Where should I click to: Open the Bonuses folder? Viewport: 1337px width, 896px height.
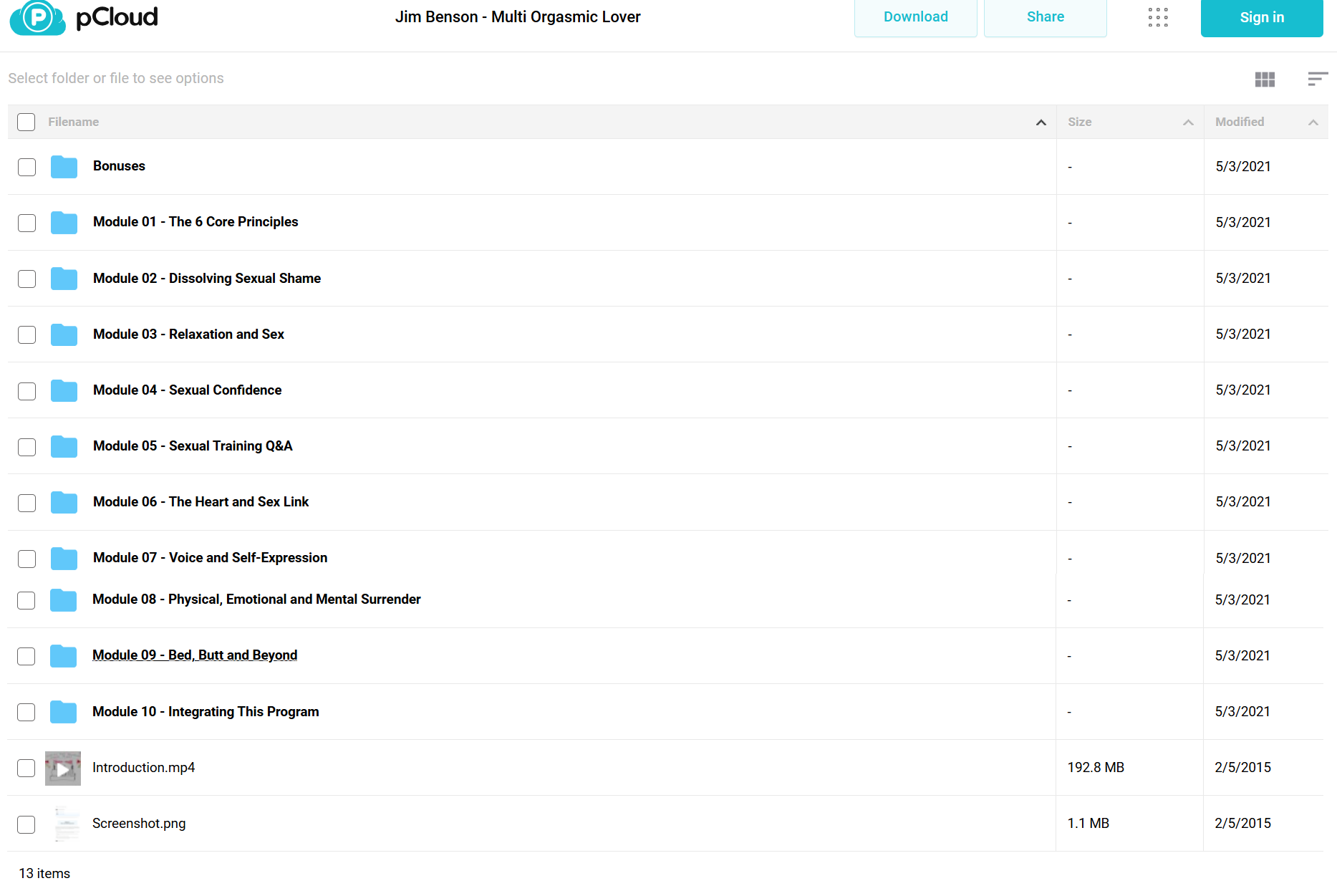click(x=119, y=166)
